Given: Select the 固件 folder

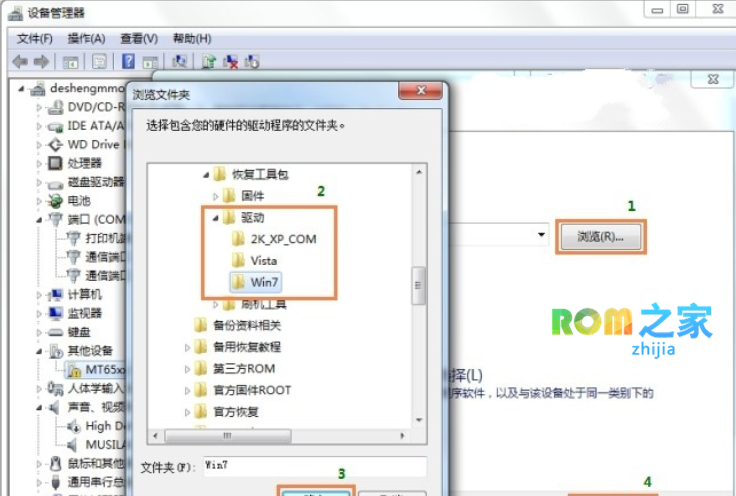Looking at the screenshot, I should click(244, 196).
